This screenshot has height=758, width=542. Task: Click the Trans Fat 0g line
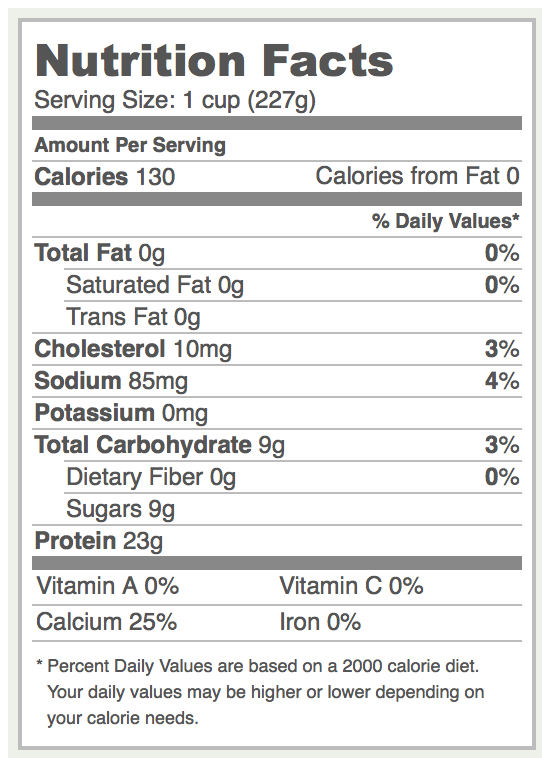click(293, 317)
